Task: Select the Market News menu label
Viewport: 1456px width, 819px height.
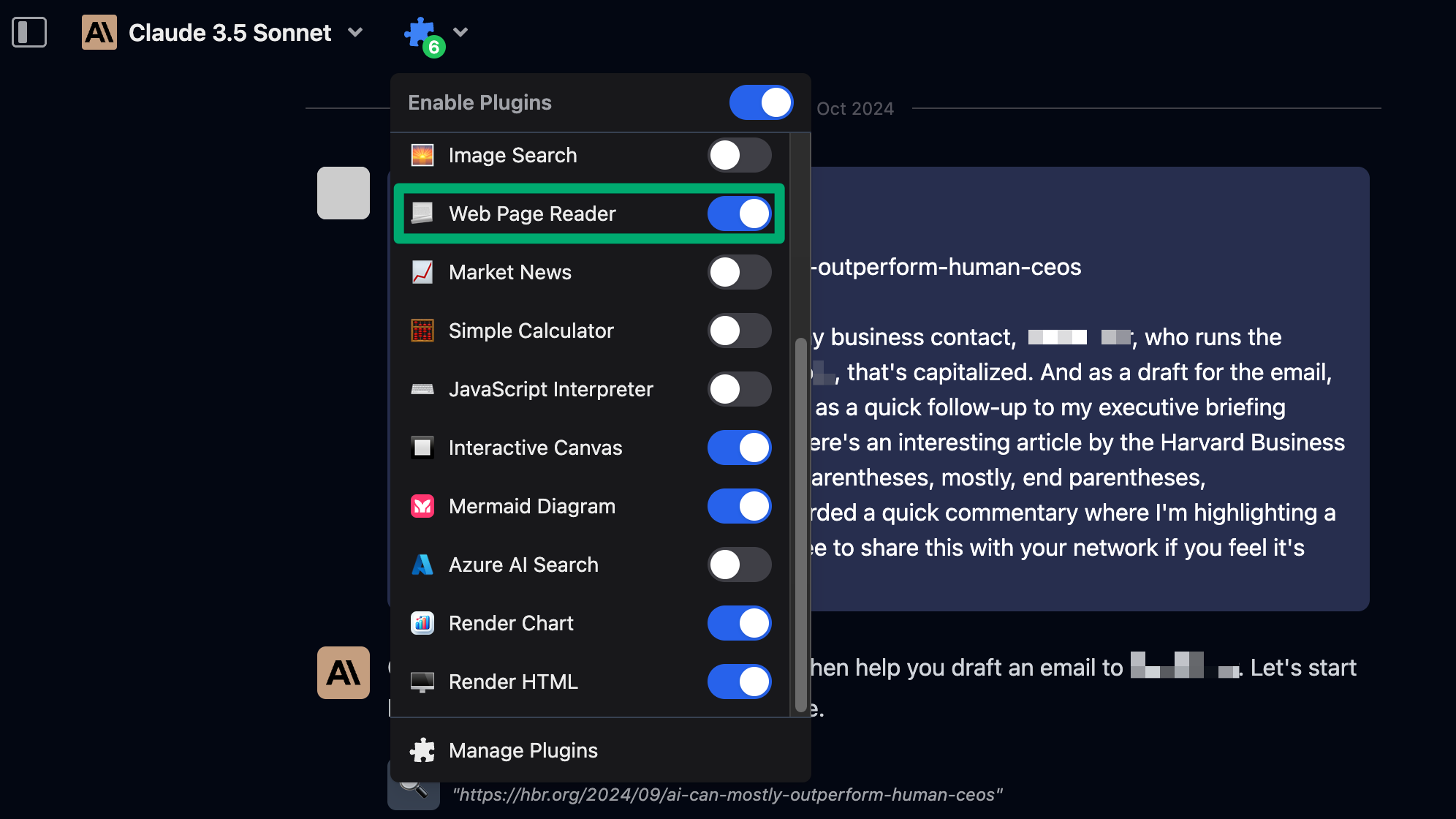Action: point(510,272)
